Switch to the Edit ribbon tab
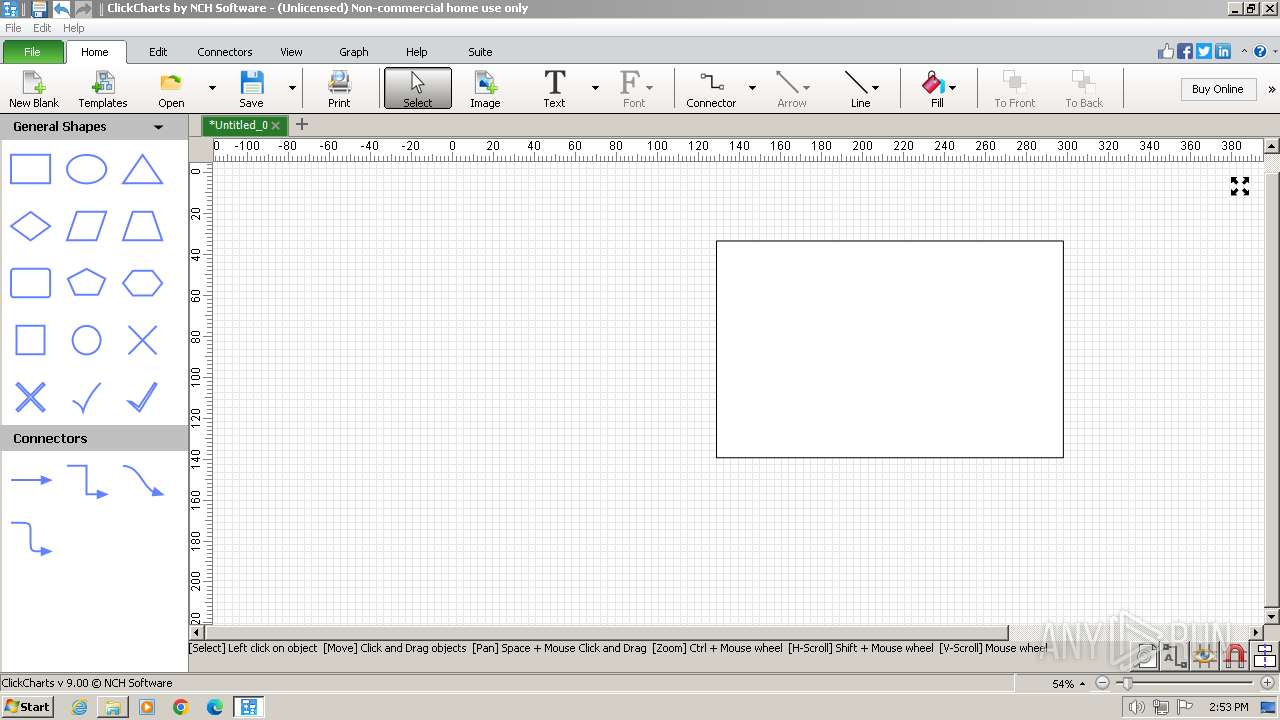This screenshot has width=1280, height=720. click(158, 52)
